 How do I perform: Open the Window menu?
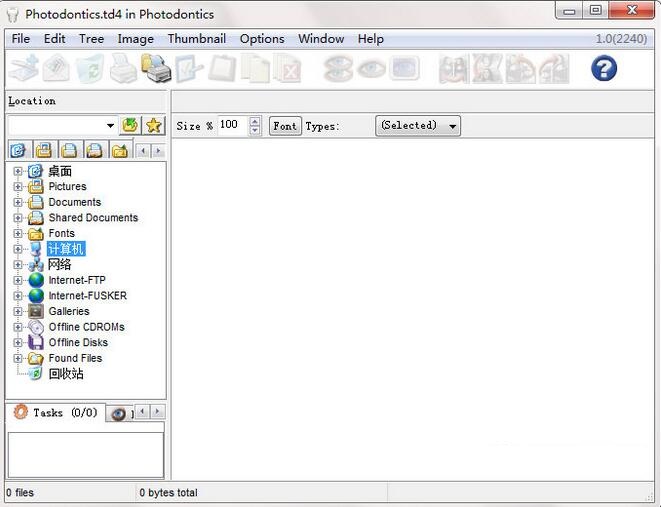[x=321, y=39]
